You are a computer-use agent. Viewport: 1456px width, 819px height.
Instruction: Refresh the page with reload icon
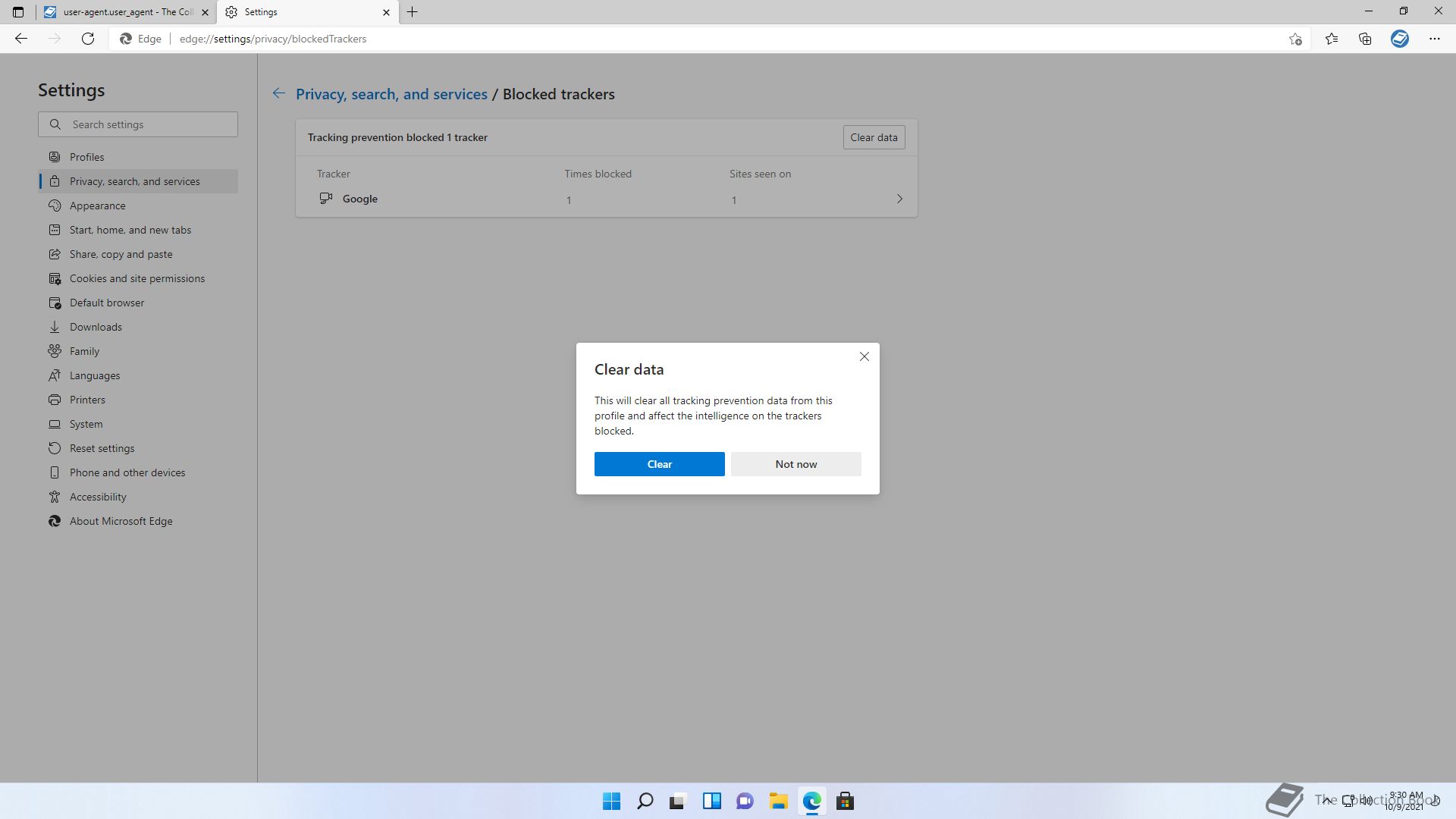tap(88, 39)
